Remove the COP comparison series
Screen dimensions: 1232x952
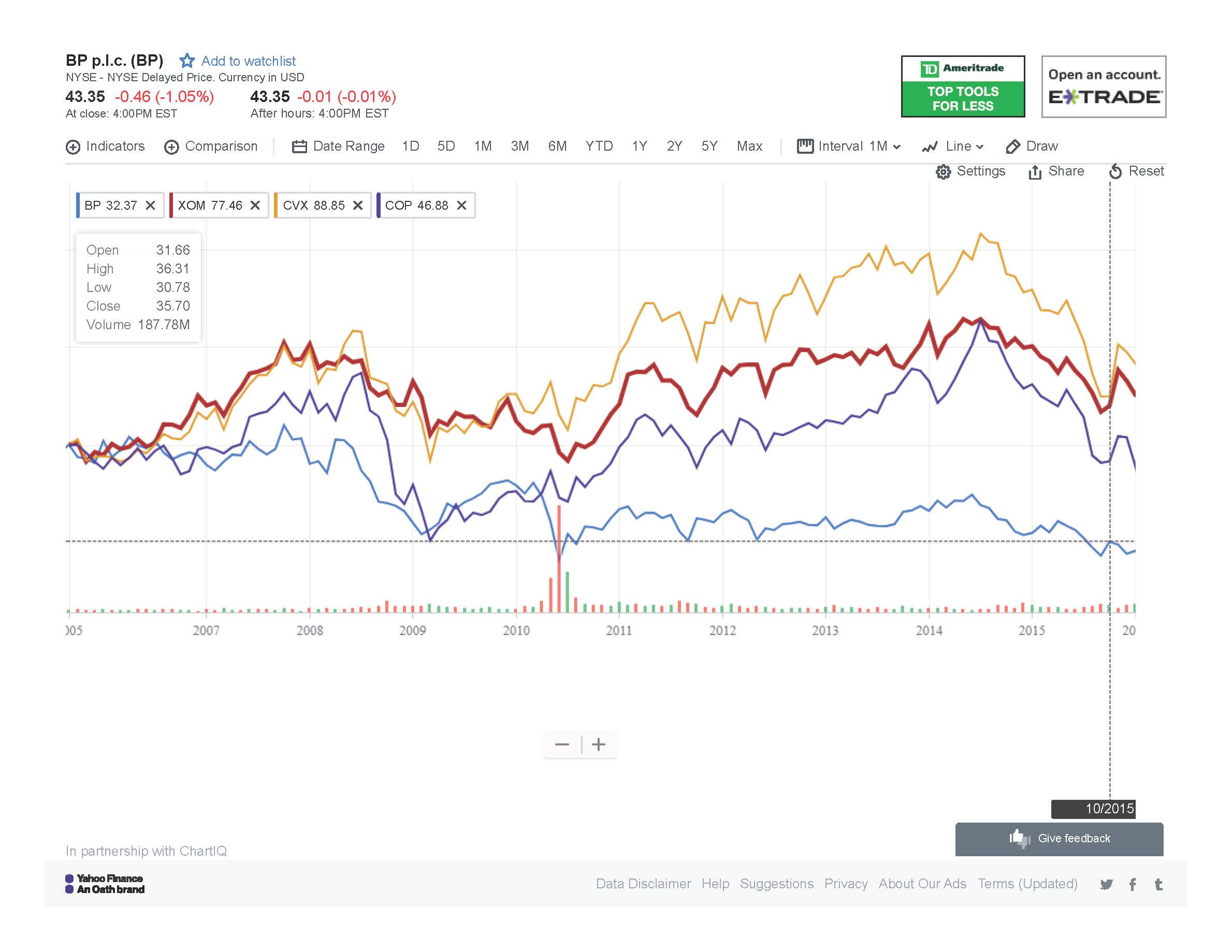point(461,206)
